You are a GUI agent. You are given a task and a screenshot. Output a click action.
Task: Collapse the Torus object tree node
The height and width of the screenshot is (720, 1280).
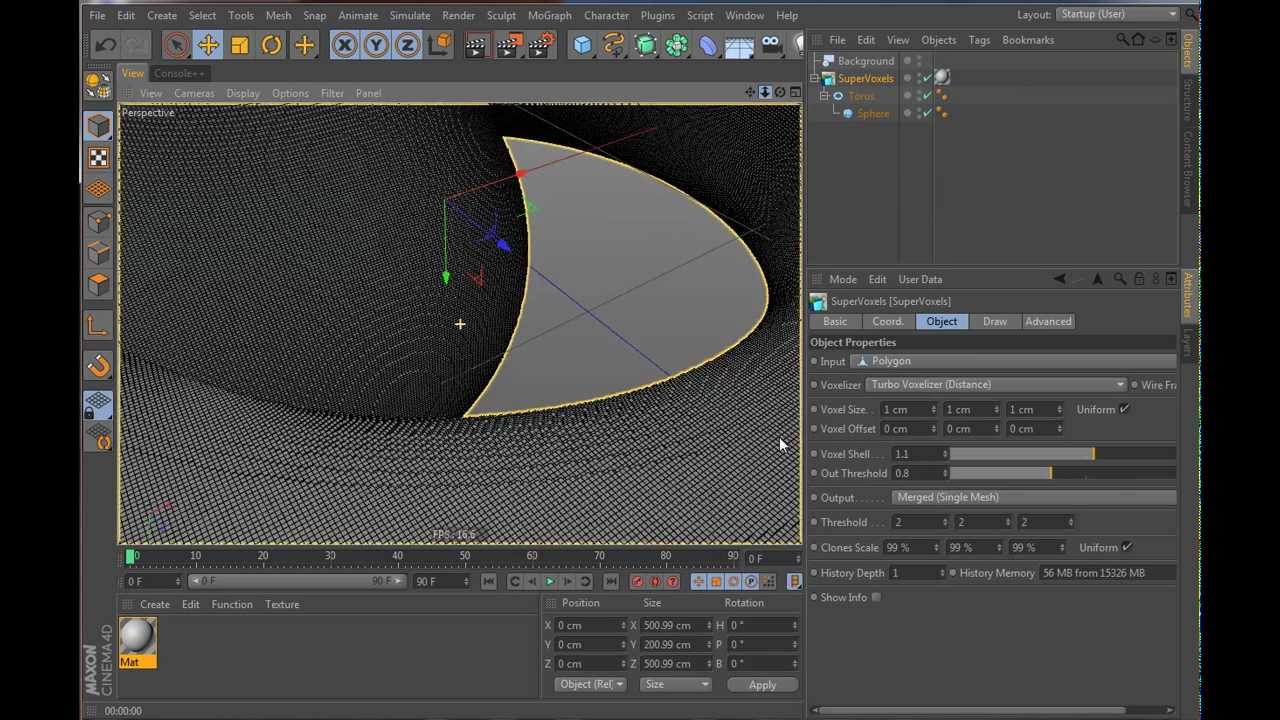[x=824, y=96]
